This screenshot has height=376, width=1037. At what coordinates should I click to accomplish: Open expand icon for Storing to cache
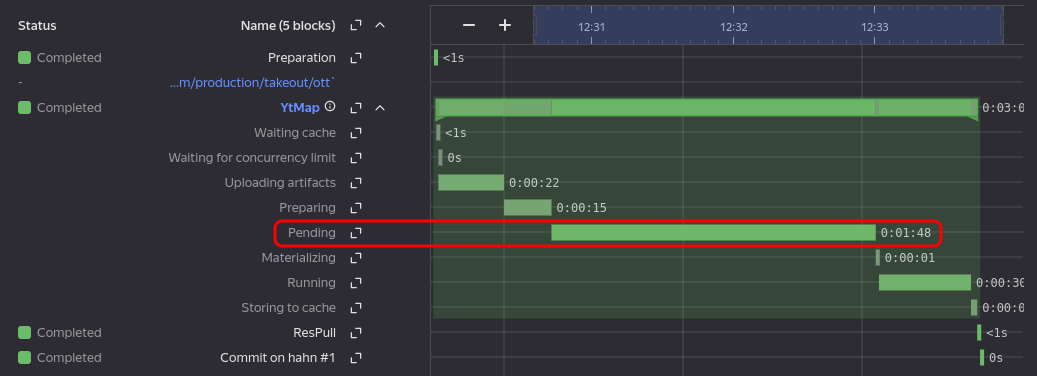pos(356,308)
